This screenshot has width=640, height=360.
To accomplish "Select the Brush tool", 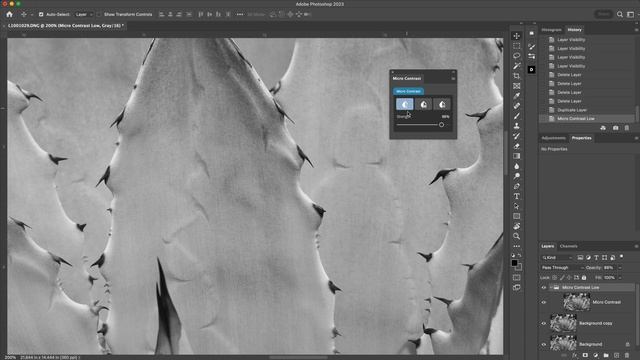I will (x=517, y=116).
